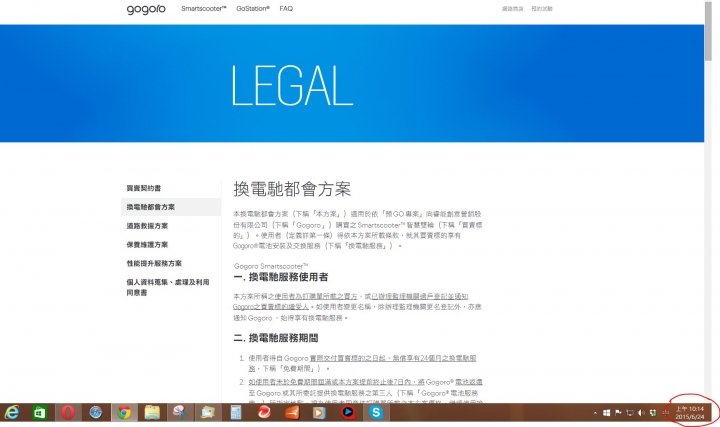Select 道路救援方案 in the sidebar
The width and height of the screenshot is (720, 427).
point(147,226)
